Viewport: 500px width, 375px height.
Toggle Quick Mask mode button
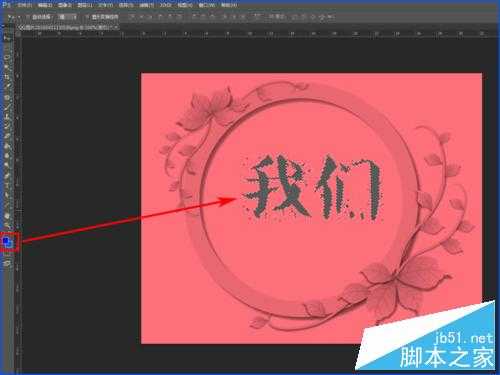7,254
